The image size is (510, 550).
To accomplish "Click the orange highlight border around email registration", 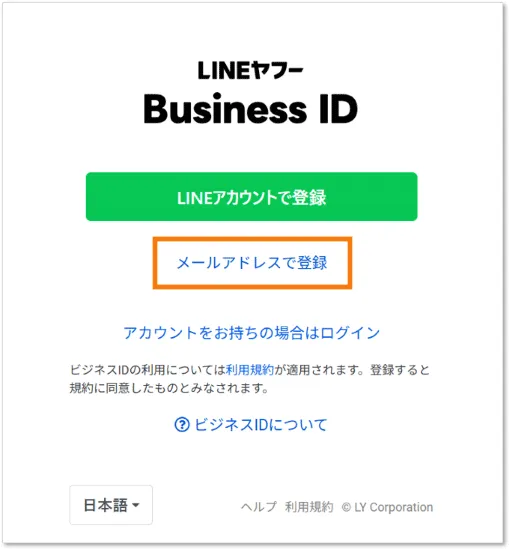I will click(252, 263).
